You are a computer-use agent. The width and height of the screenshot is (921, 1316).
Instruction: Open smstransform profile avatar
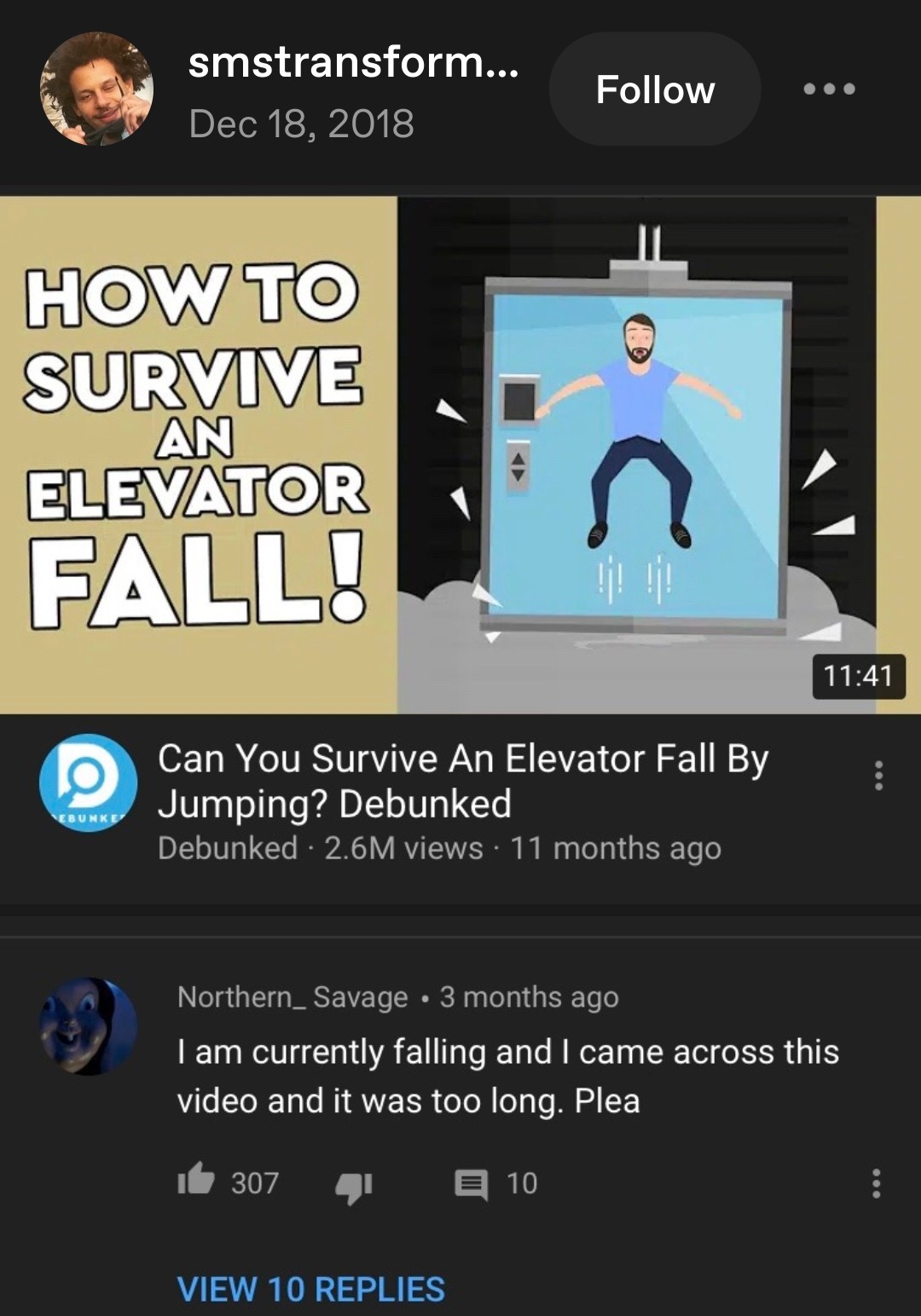point(96,89)
